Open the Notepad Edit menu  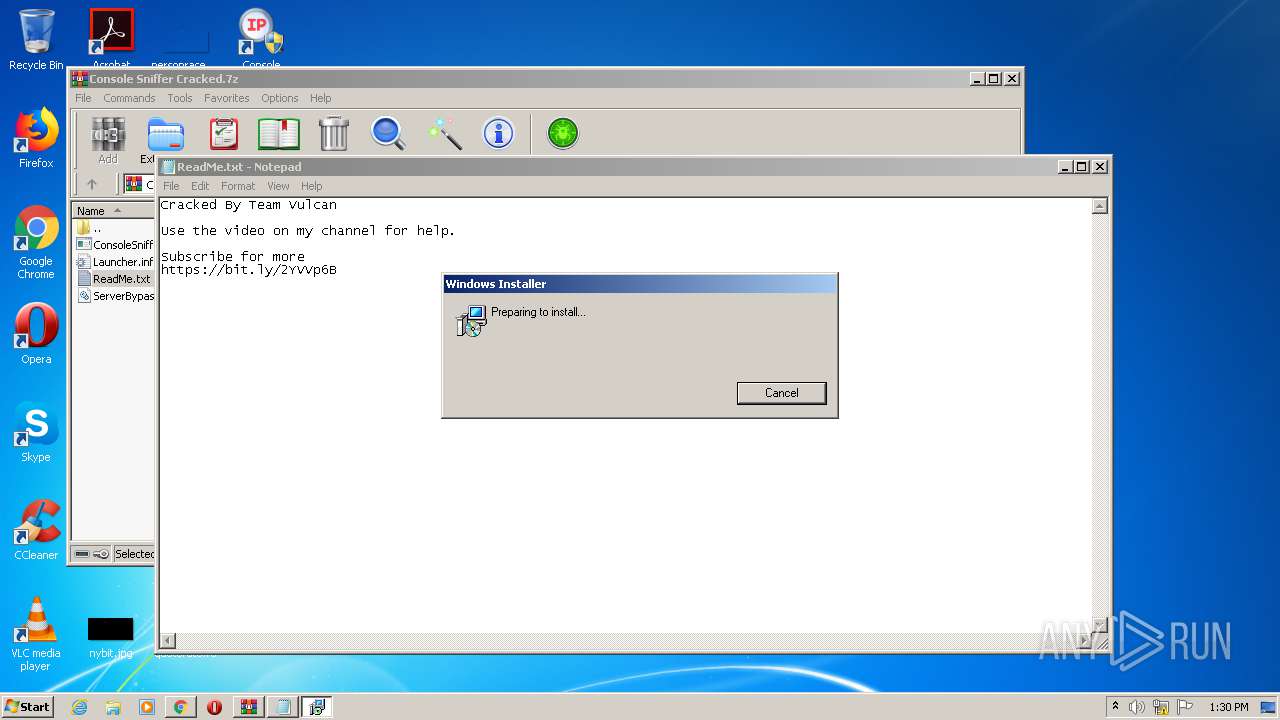[x=200, y=186]
